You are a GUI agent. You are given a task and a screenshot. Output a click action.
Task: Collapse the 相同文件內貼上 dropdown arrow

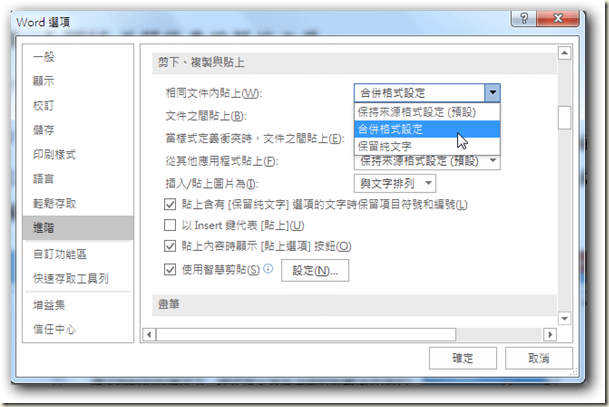click(x=492, y=93)
